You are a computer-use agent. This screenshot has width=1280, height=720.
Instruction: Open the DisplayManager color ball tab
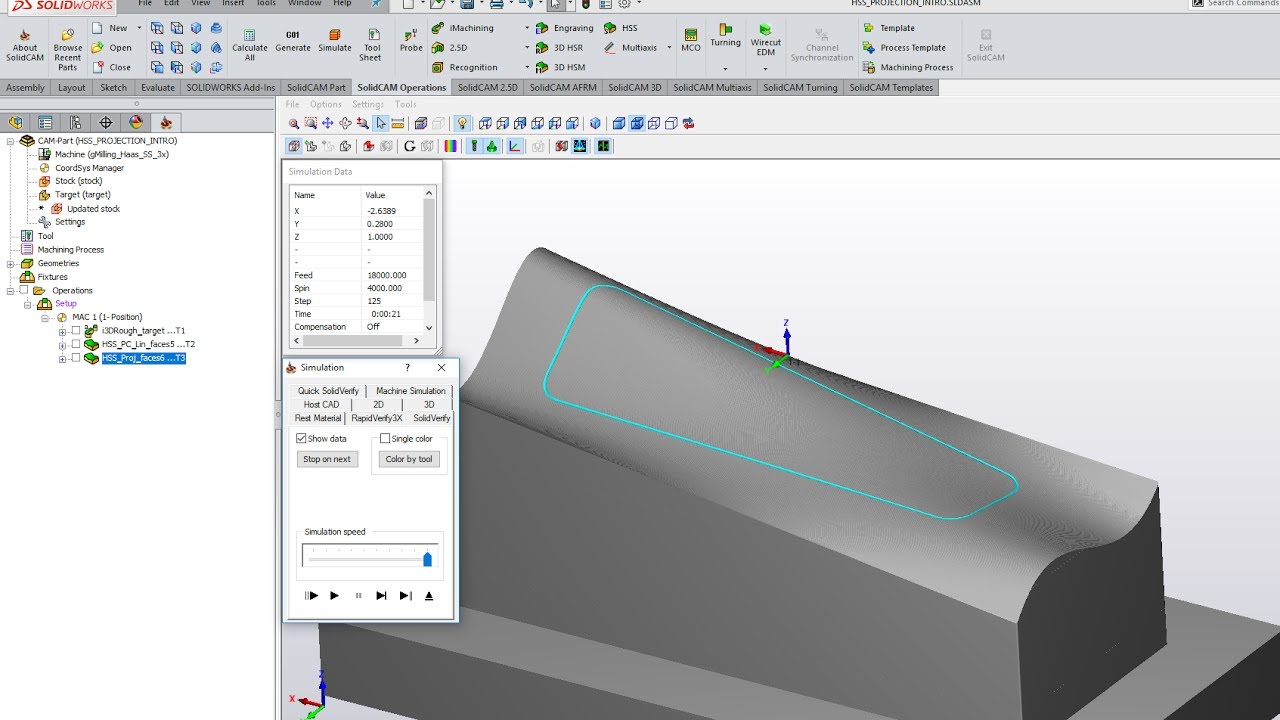click(136, 122)
